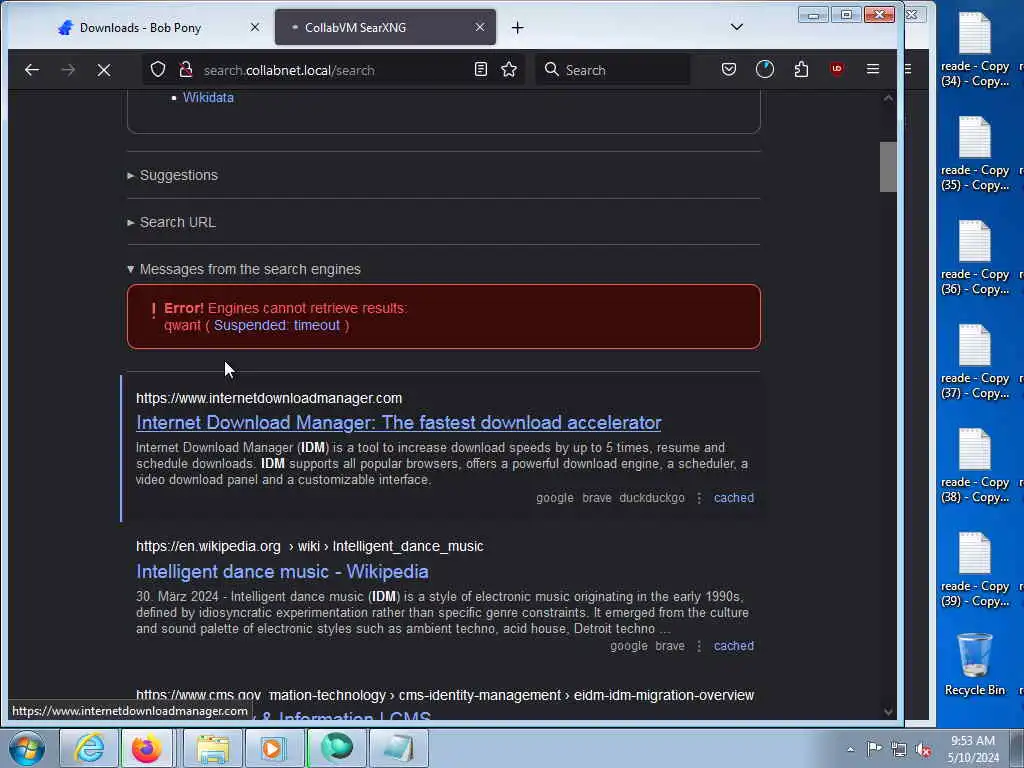1024x768 pixels.
Task: Select the CollabVM SearXNG tab
Action: click(385, 27)
